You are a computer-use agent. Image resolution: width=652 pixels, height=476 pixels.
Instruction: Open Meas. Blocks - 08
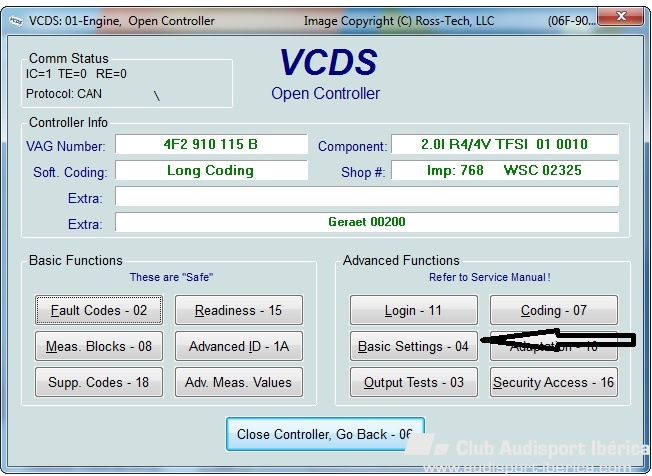point(99,346)
